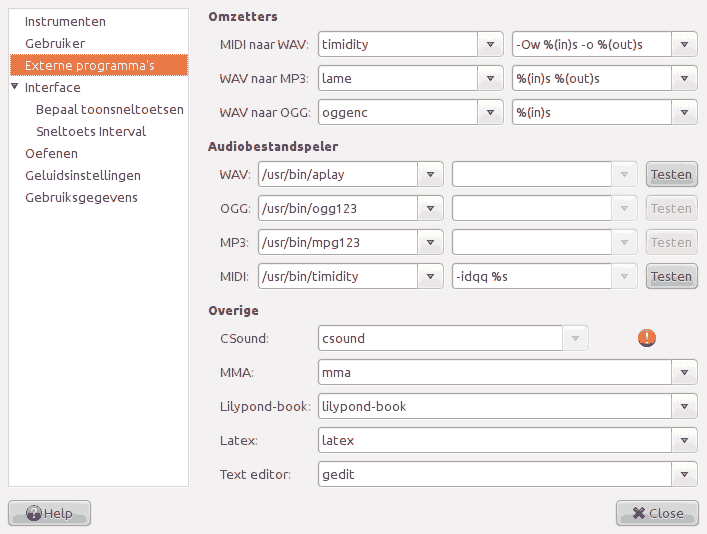Select Instrumenten in the sidebar
Screen dimensions: 707x534
pyautogui.click(x=65, y=21)
